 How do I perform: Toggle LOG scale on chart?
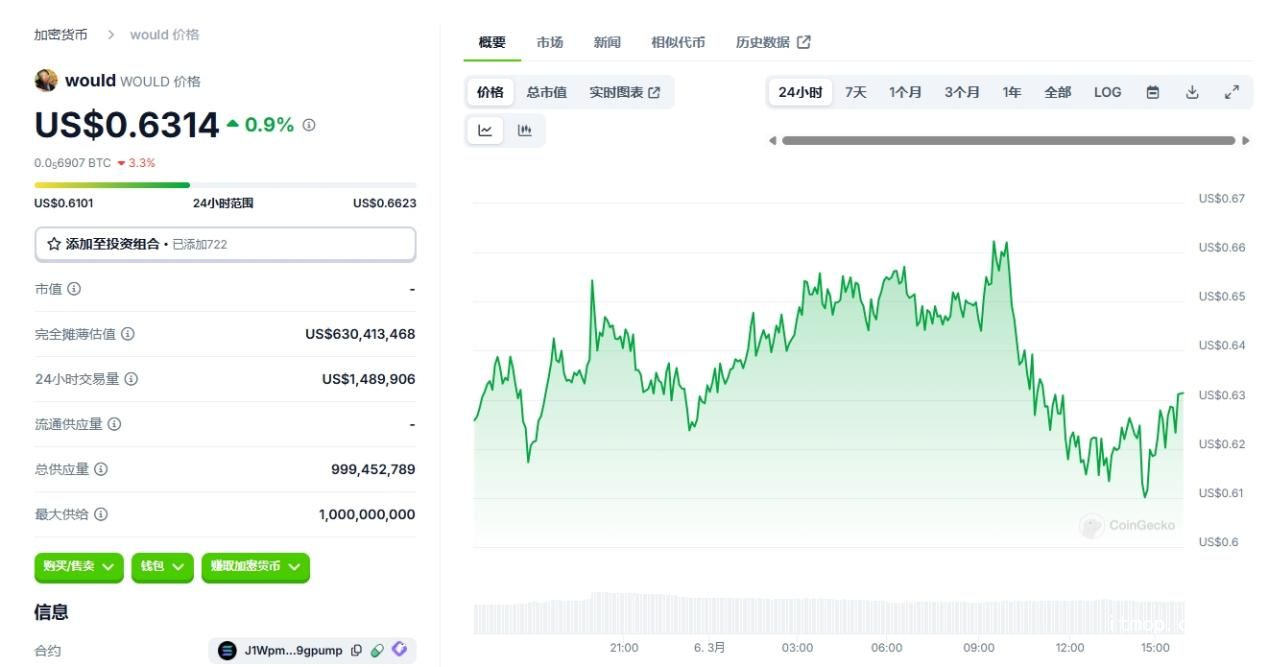coord(1108,92)
